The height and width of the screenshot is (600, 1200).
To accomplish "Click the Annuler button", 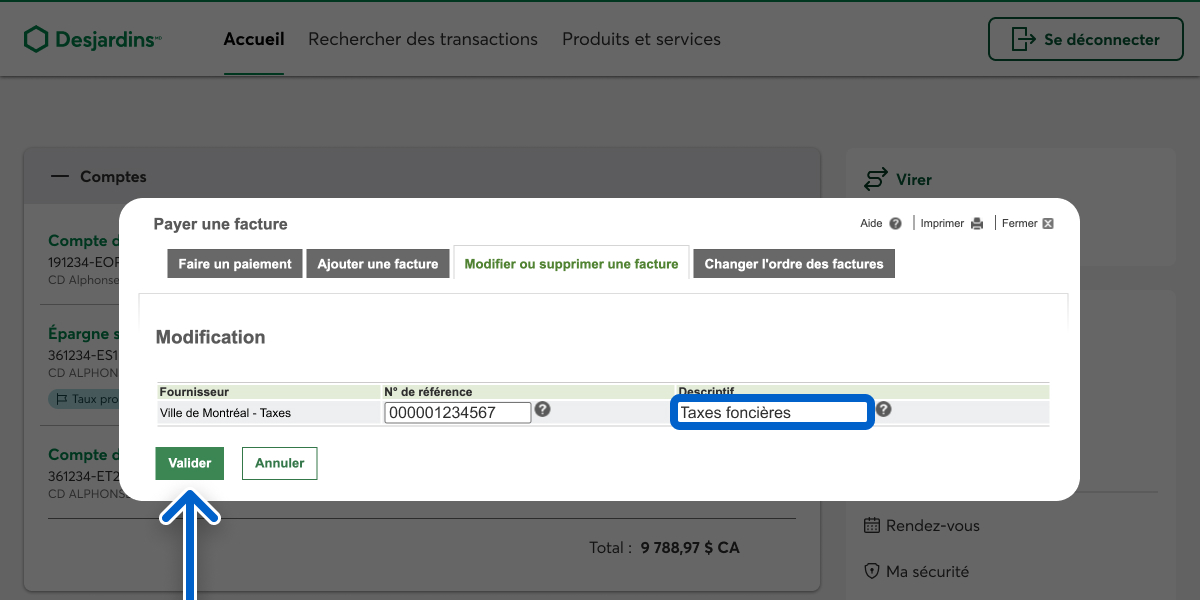I will 279,463.
